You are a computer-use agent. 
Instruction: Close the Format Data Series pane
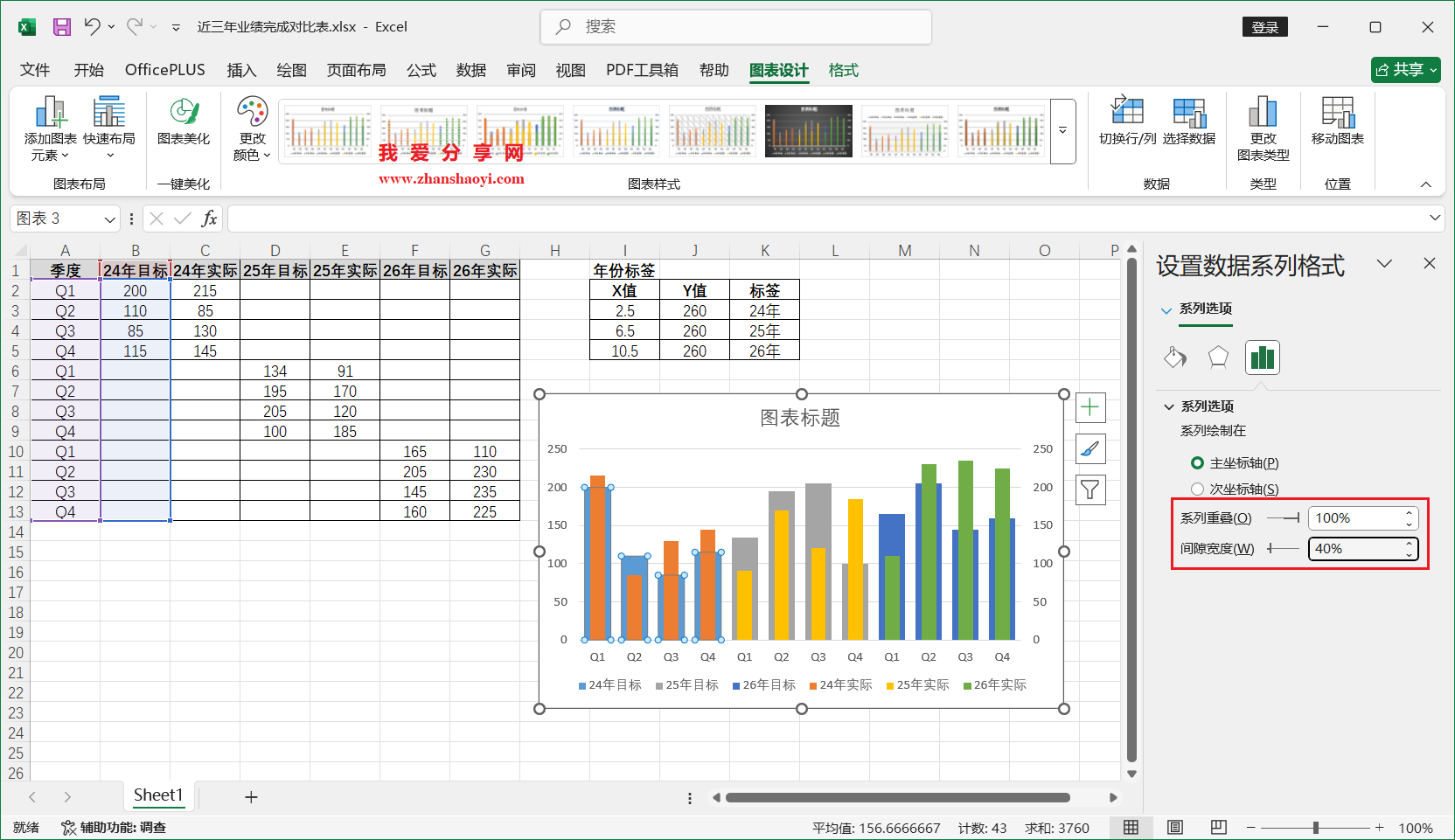[1430, 263]
